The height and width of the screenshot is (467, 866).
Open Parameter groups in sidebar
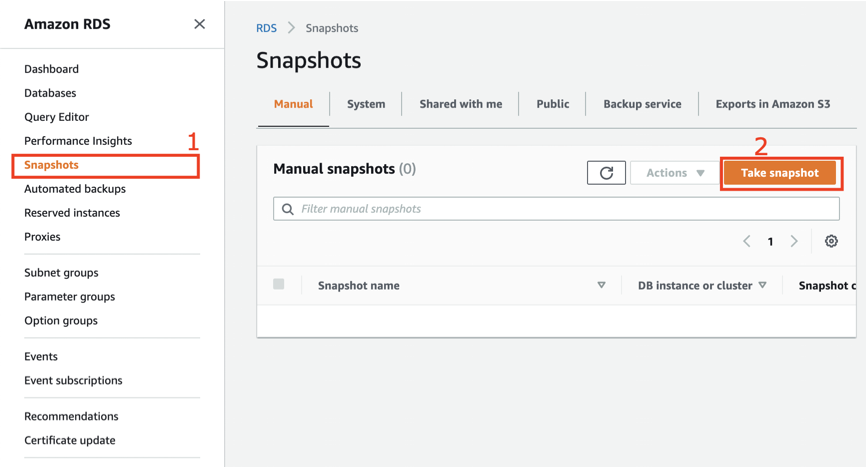(69, 297)
